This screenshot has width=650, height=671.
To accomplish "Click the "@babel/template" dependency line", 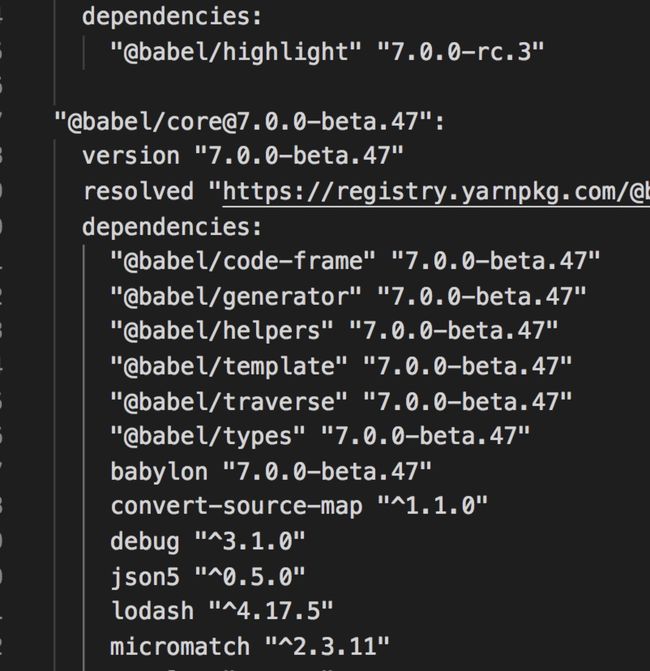I will [341, 366].
